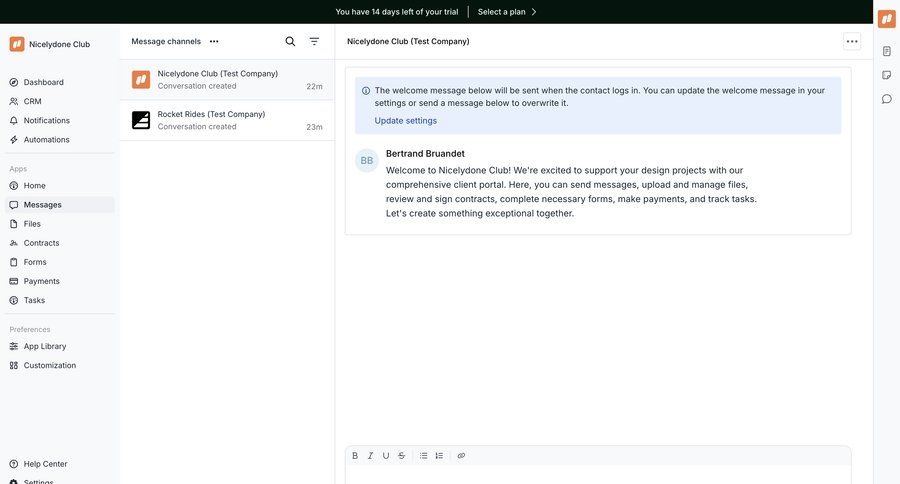The image size is (900, 484).
Task: Click the CRM people icon
Action: click(14, 101)
